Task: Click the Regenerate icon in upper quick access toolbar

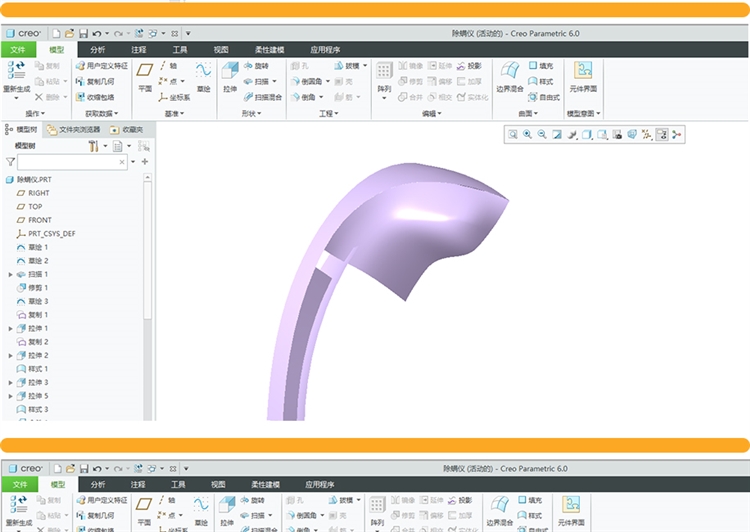Action: point(139,33)
